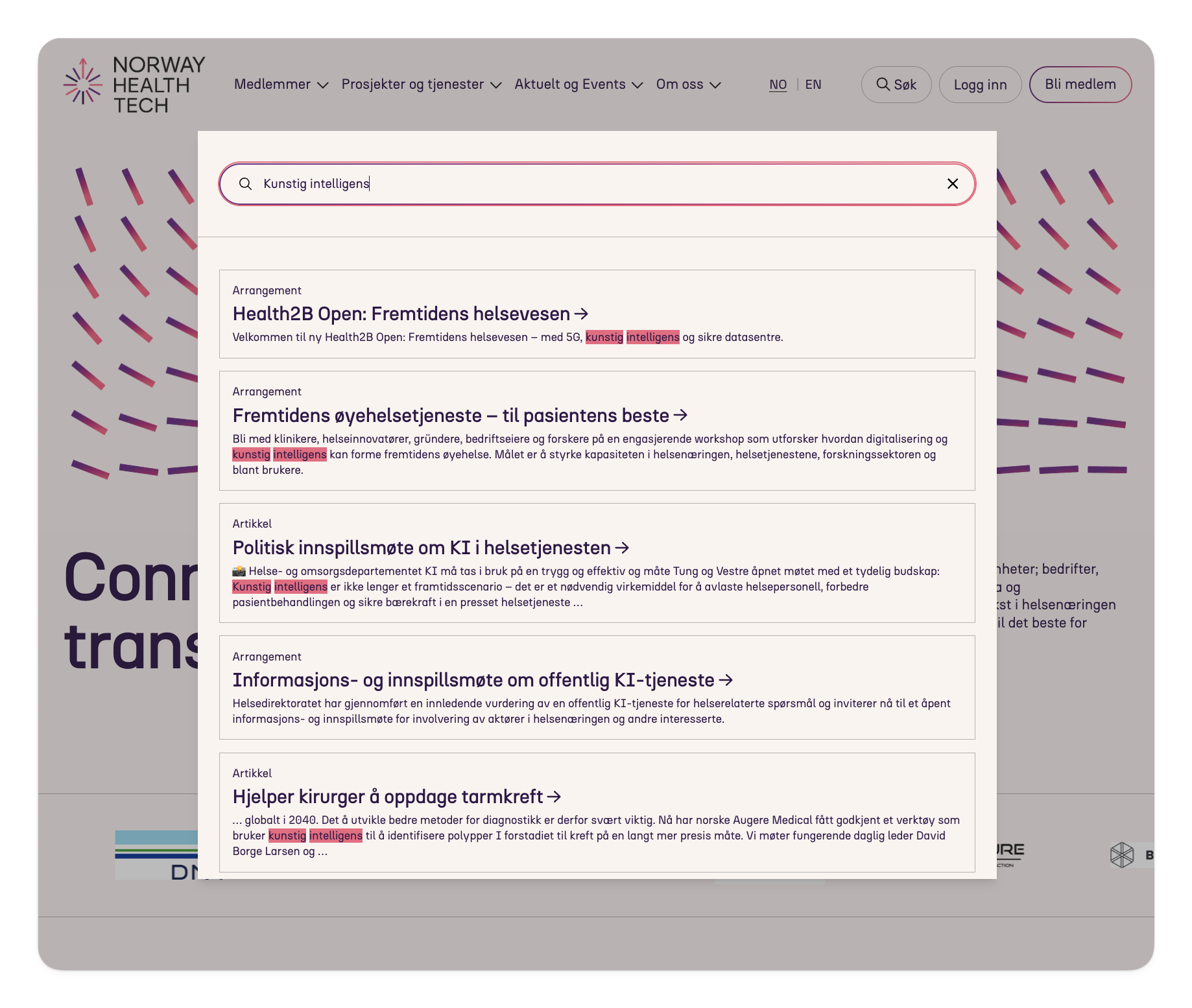Expand Prosjekter og tjenester menu

[422, 84]
